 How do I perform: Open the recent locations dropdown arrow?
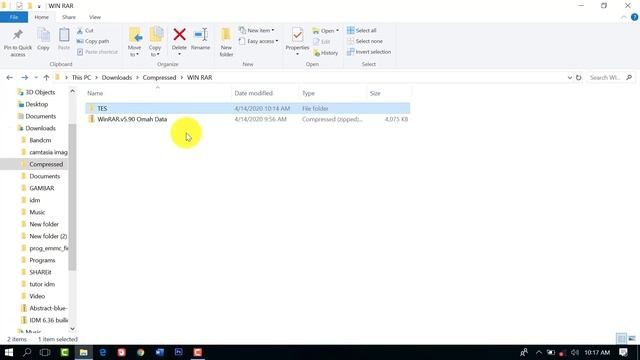pos(36,78)
